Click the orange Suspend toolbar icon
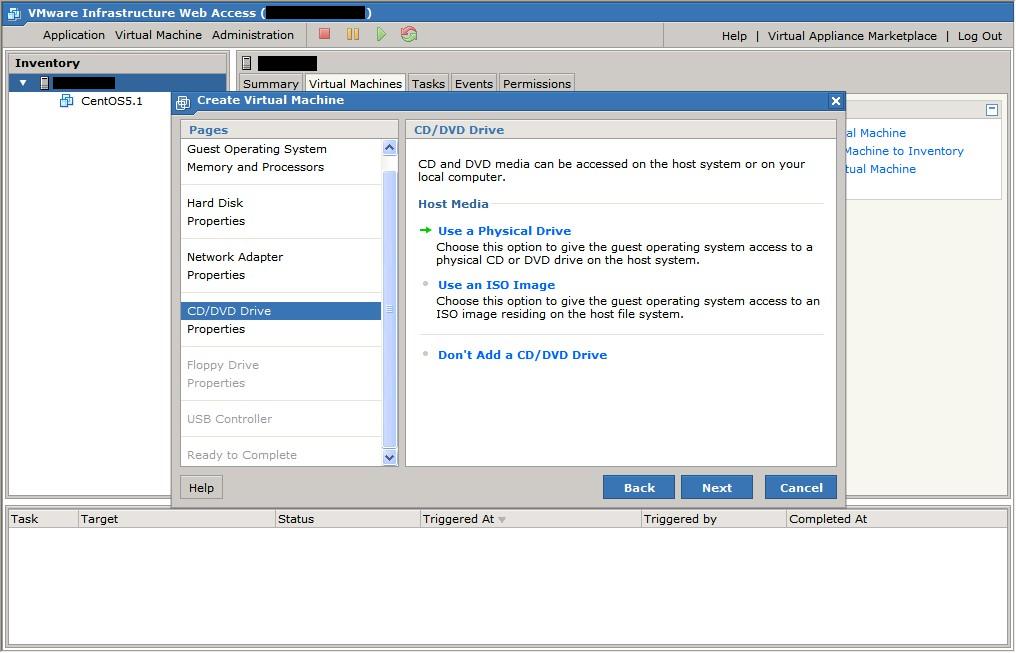 tap(352, 34)
